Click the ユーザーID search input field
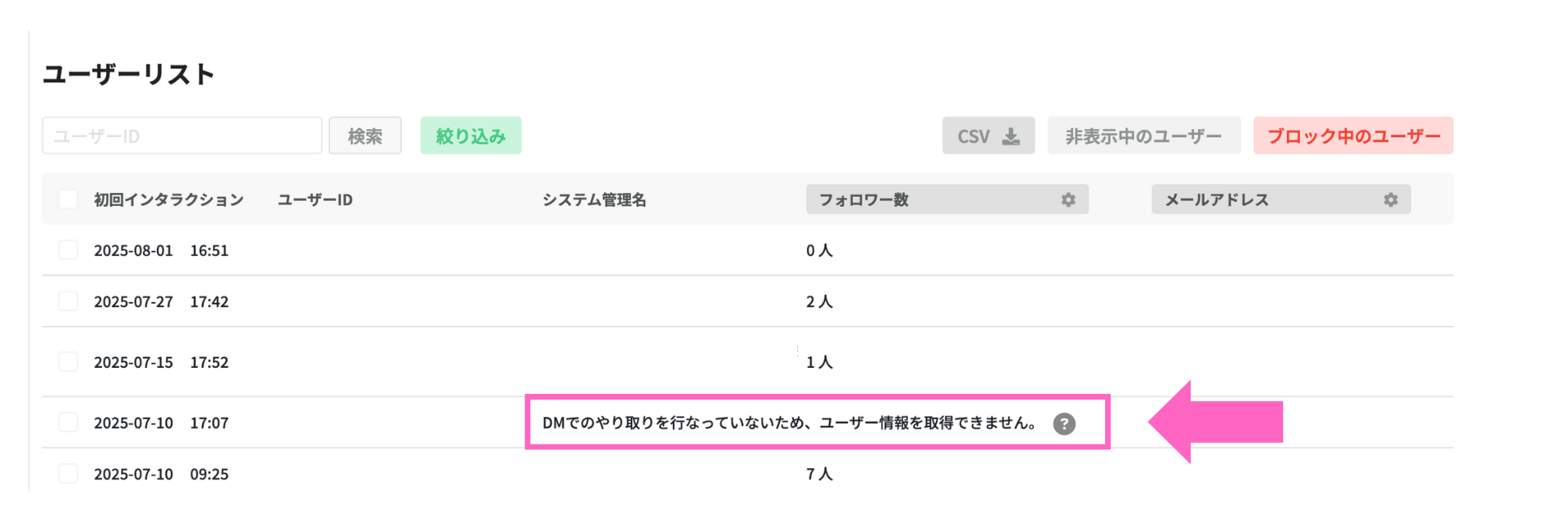This screenshot has height=523, width=1568. [x=182, y=136]
